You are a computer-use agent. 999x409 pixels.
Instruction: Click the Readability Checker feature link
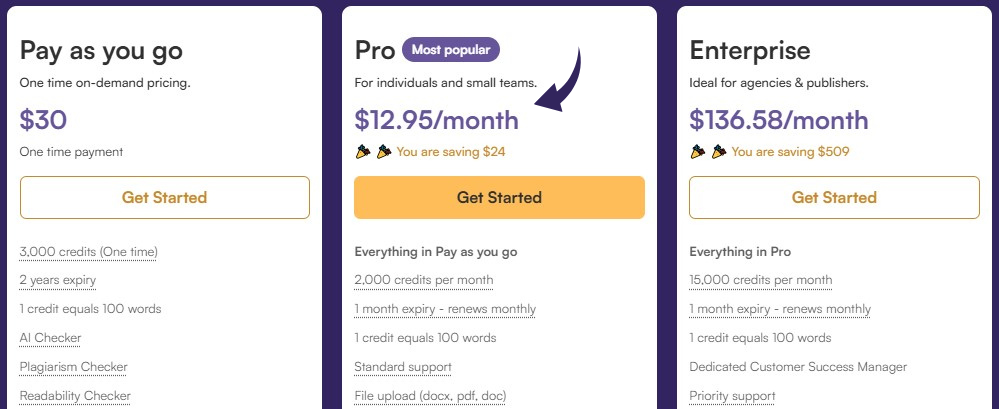75,396
